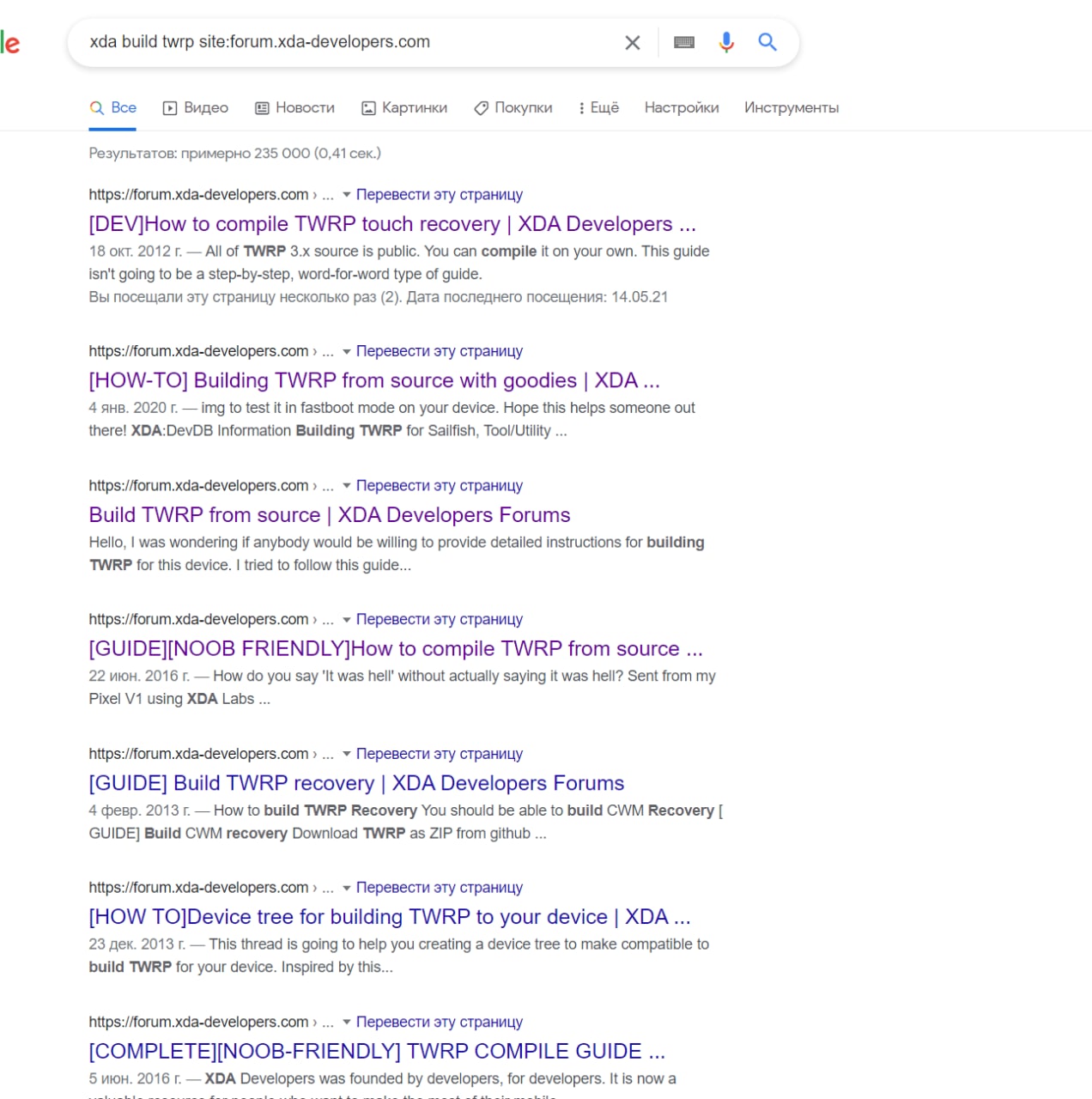The width and height of the screenshot is (1092, 1099).
Task: Click the result count text Результатов: примерно 235 000
Action: (x=235, y=154)
